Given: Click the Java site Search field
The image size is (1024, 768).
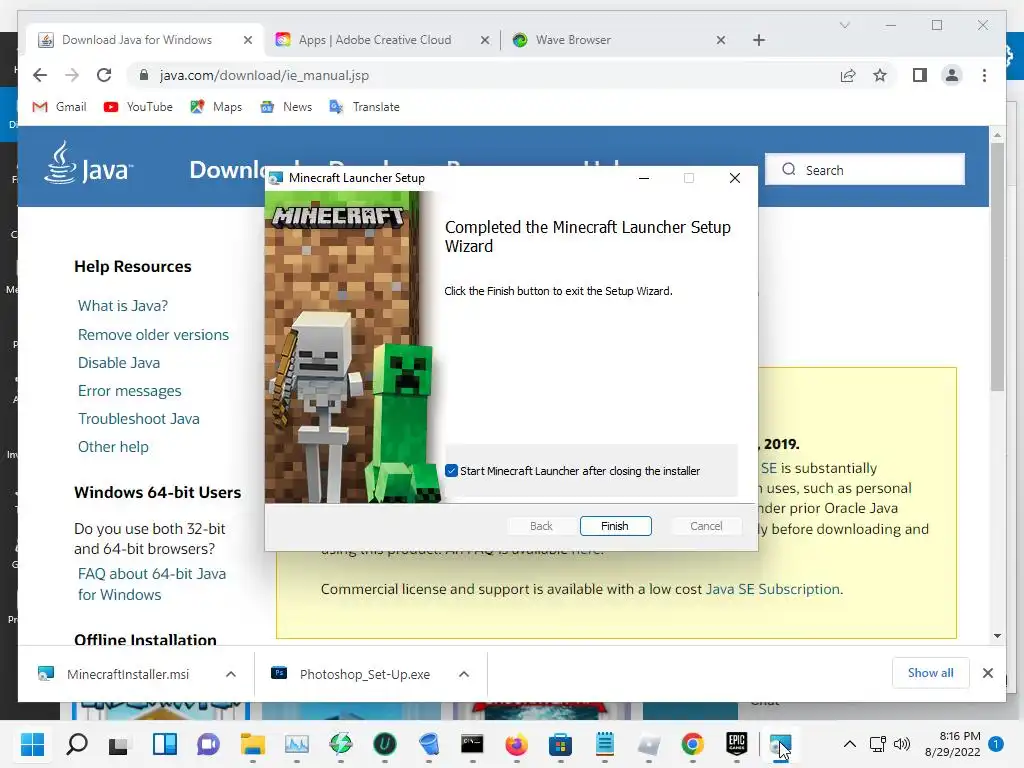Looking at the screenshot, I should click(865, 170).
